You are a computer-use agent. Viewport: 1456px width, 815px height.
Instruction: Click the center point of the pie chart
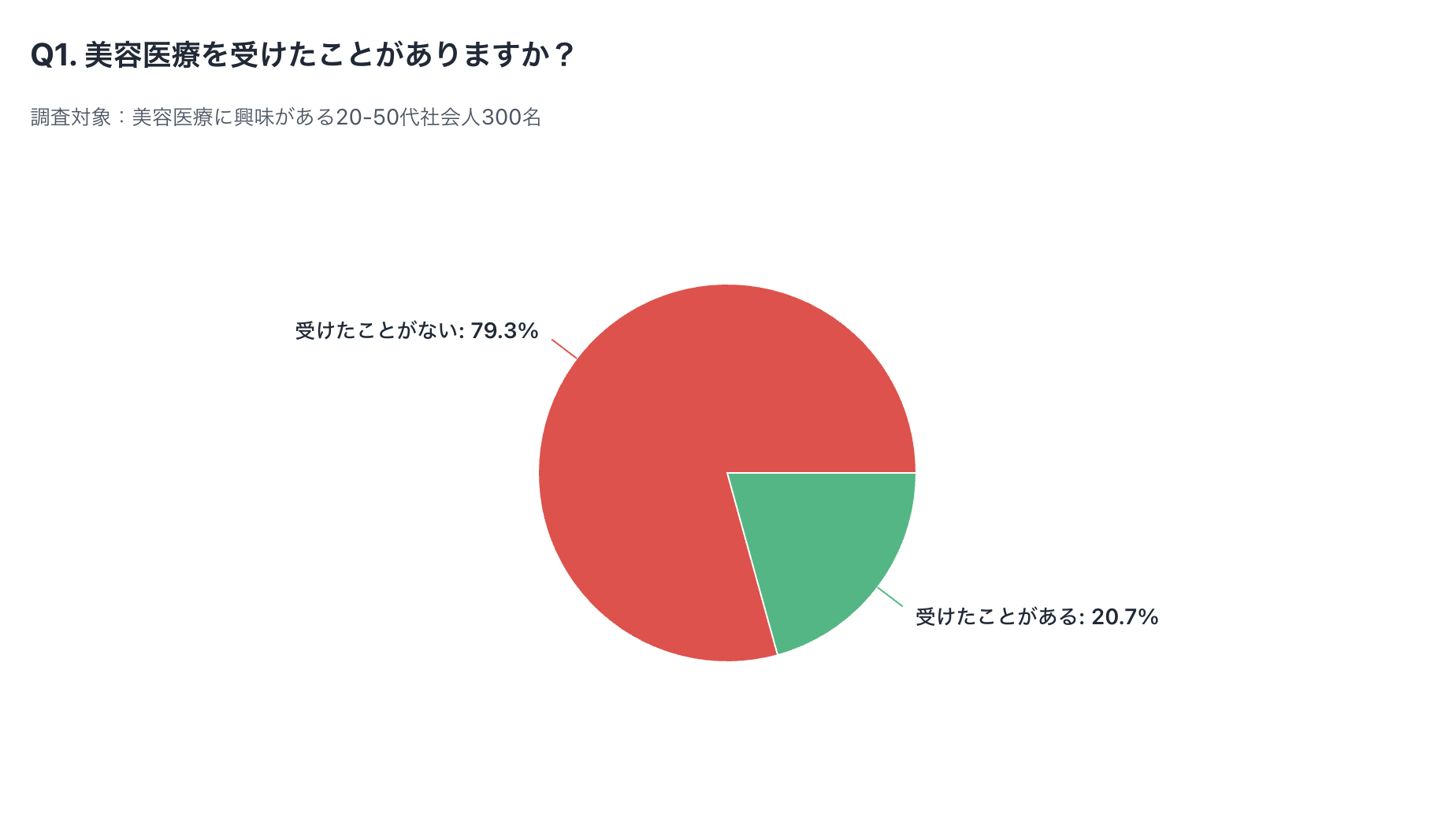pyautogui.click(x=727, y=473)
